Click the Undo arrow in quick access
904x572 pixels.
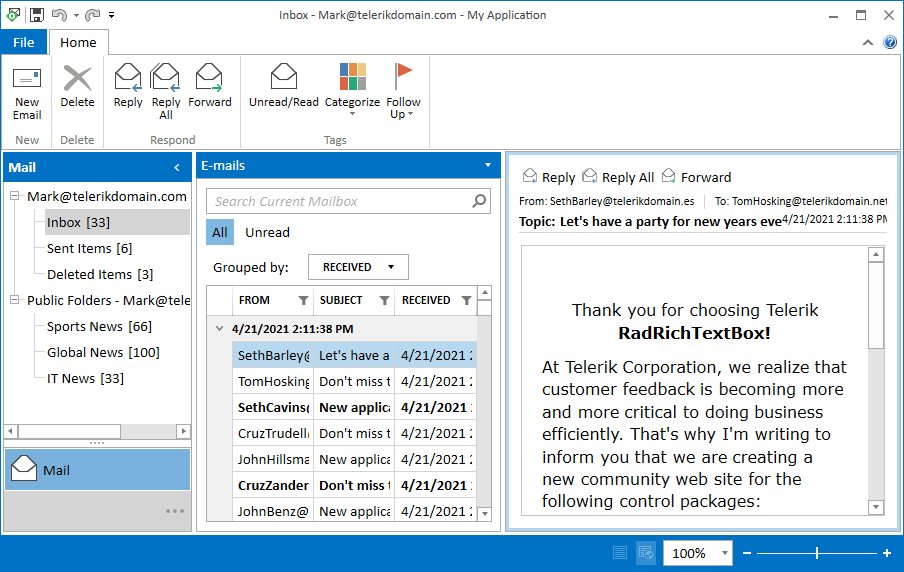pyautogui.click(x=59, y=15)
